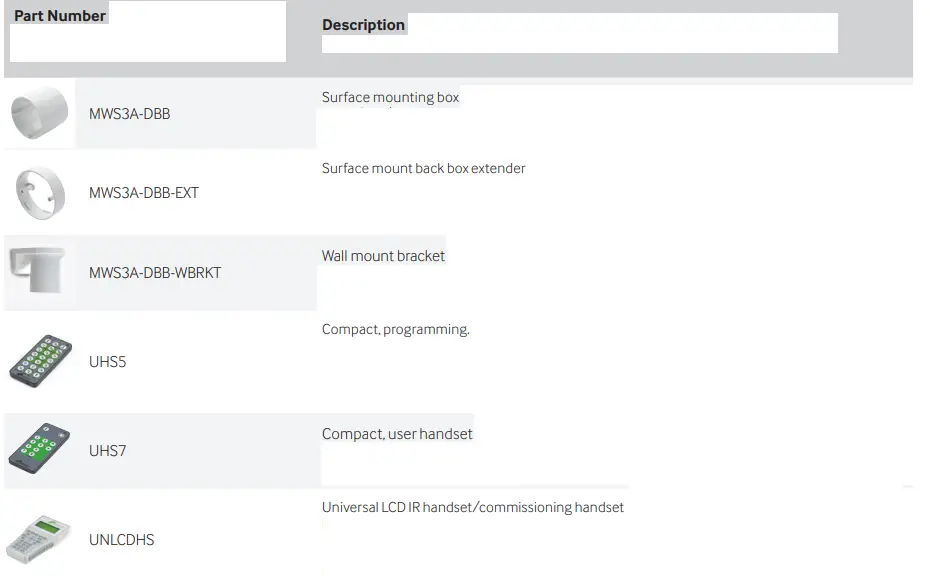Select the UHS7 part number text

pyautogui.click(x=108, y=451)
